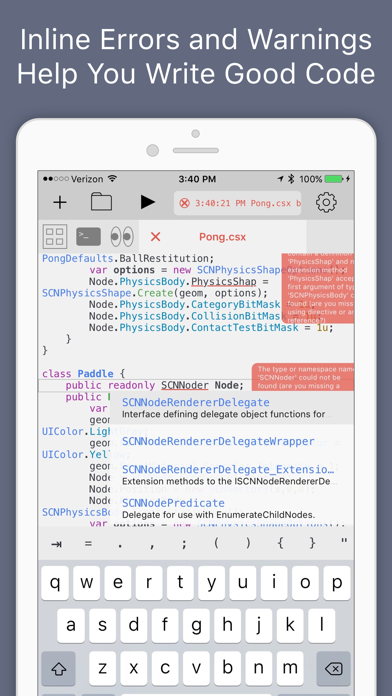Screen dimensions: 392x696
Task: Tap the n key on keyboard
Action: (x=259, y=668)
